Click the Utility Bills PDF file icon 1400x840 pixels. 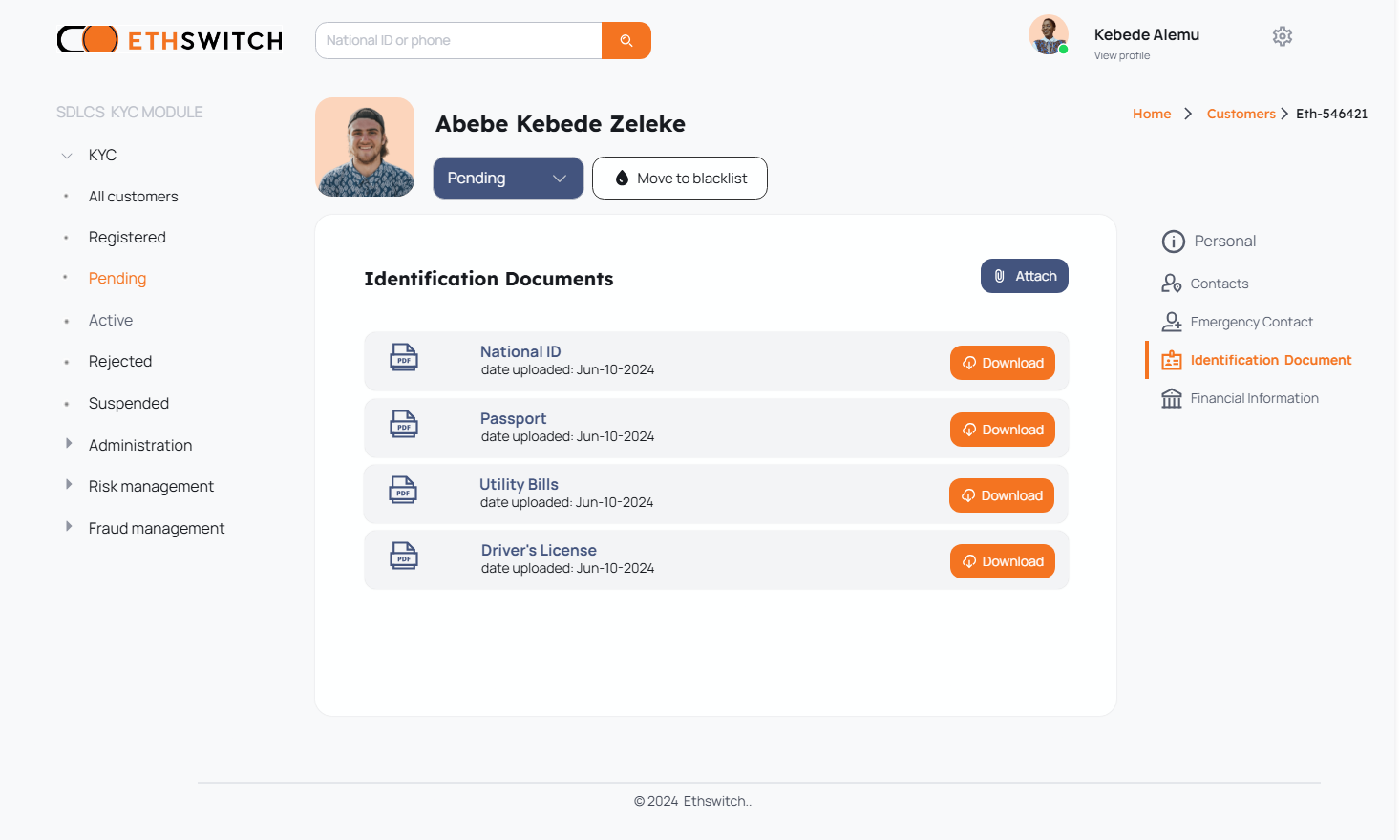tap(403, 490)
